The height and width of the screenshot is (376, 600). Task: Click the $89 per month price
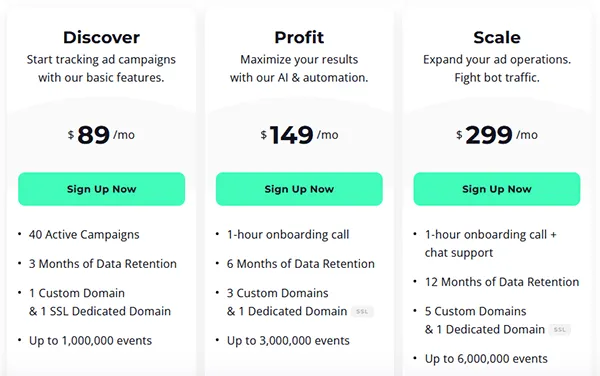101,135
